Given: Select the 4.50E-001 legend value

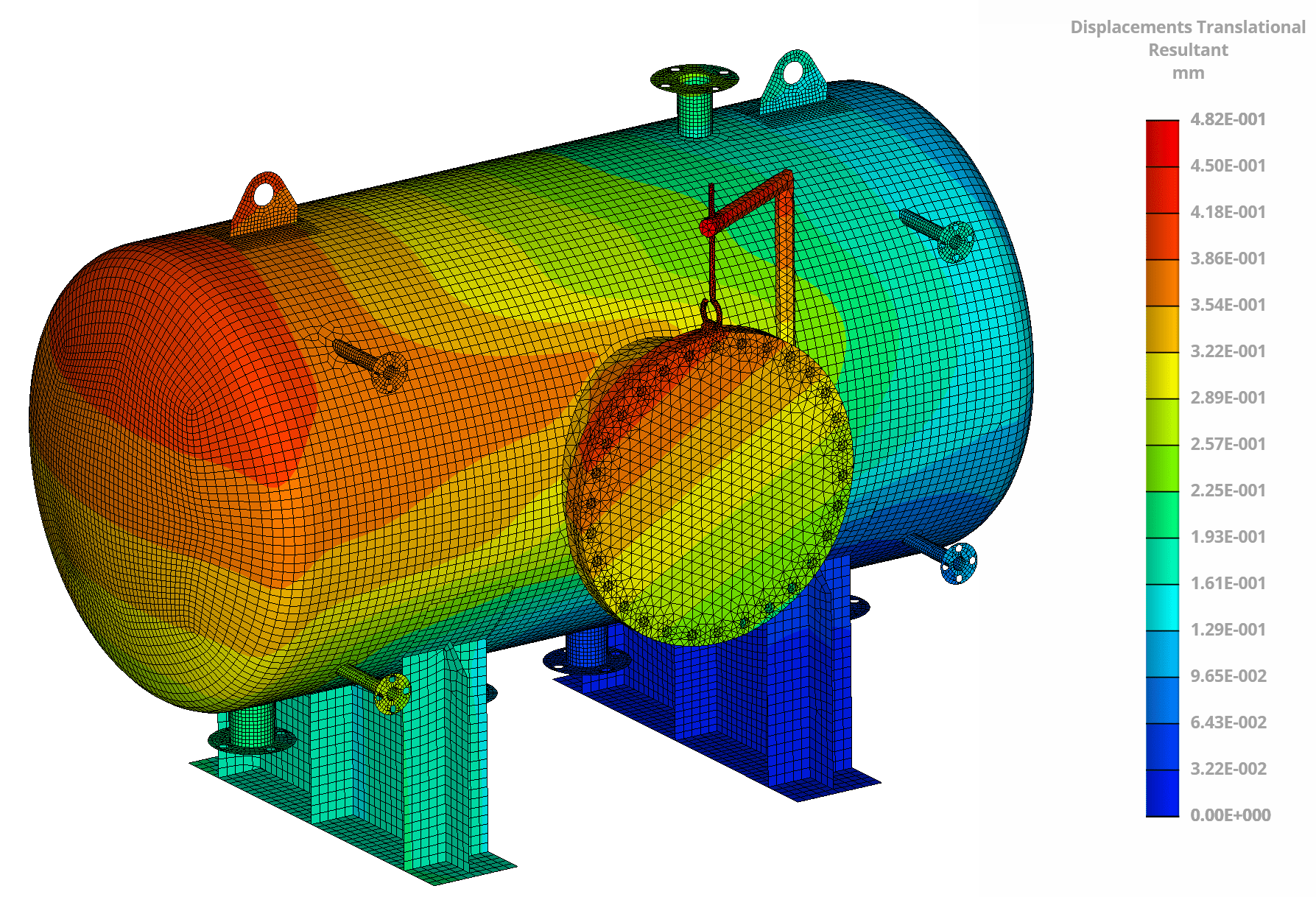Looking at the screenshot, I should coord(1228,166).
